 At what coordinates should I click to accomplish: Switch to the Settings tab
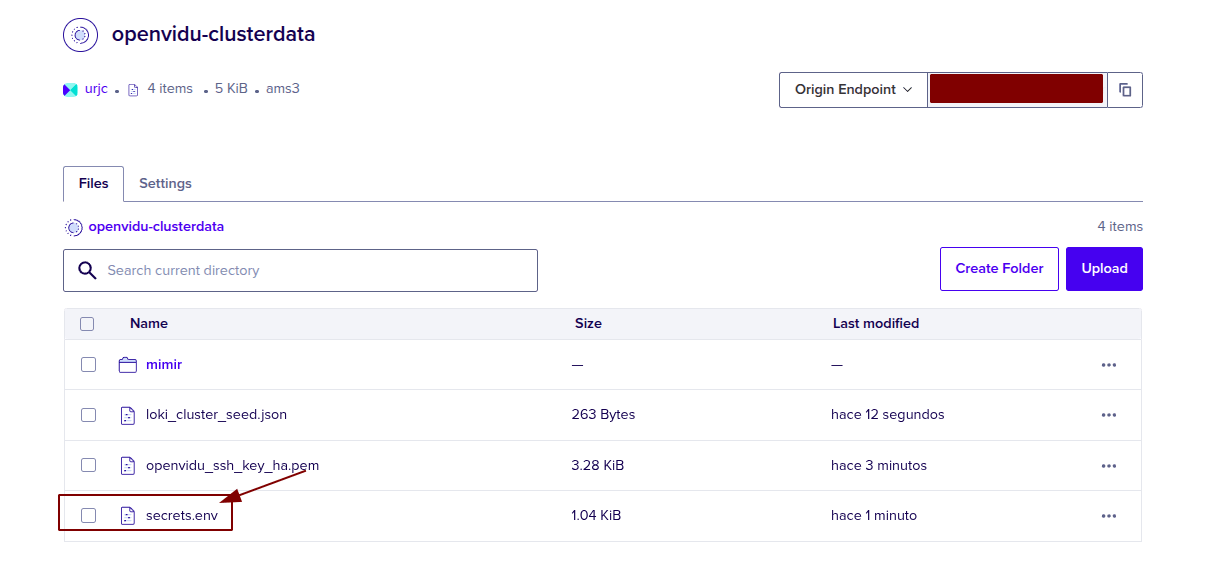(165, 184)
